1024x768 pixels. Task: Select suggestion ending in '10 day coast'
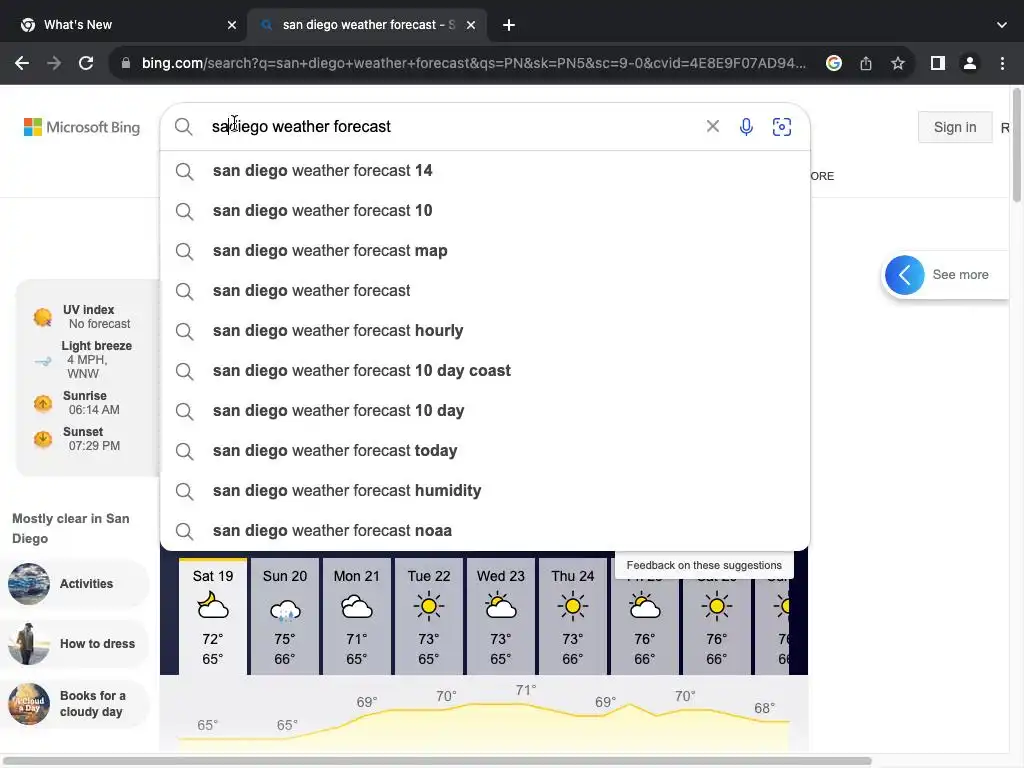[x=485, y=371]
